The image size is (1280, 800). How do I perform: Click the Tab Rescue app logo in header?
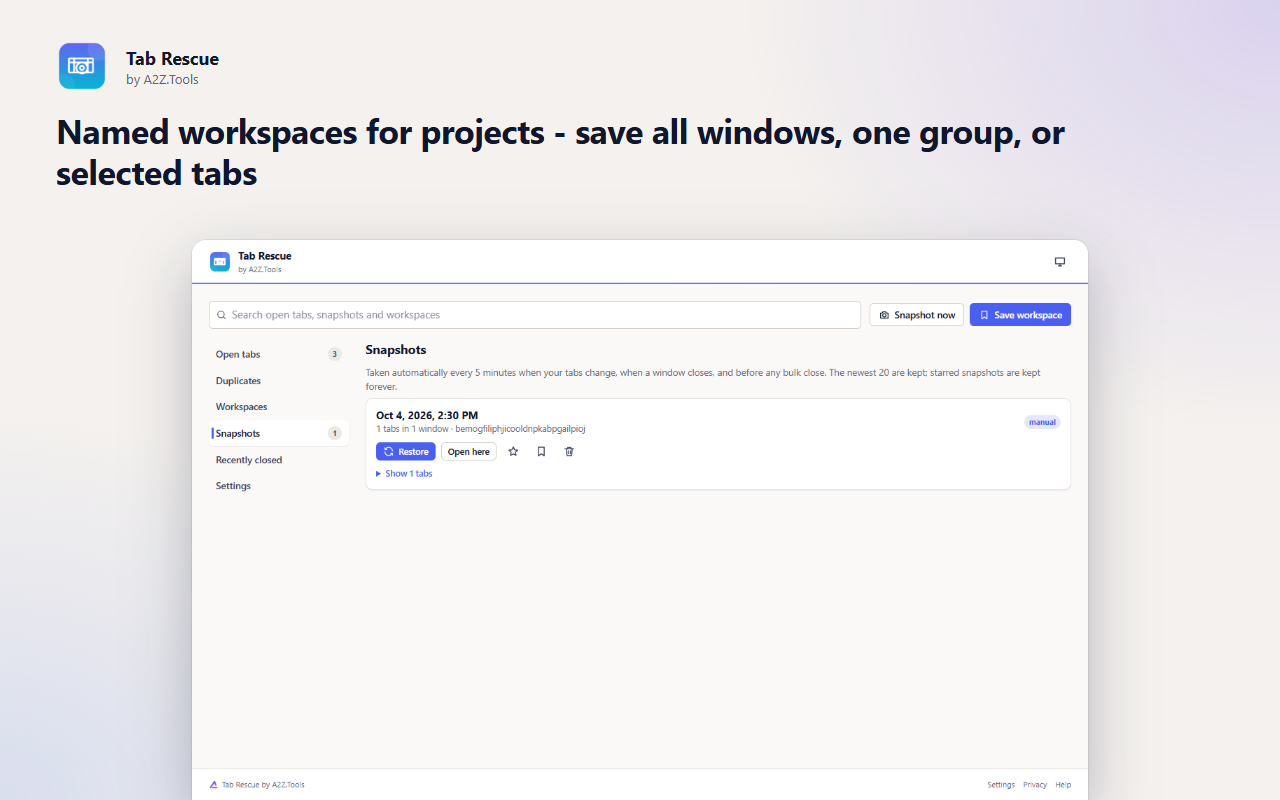pos(220,262)
